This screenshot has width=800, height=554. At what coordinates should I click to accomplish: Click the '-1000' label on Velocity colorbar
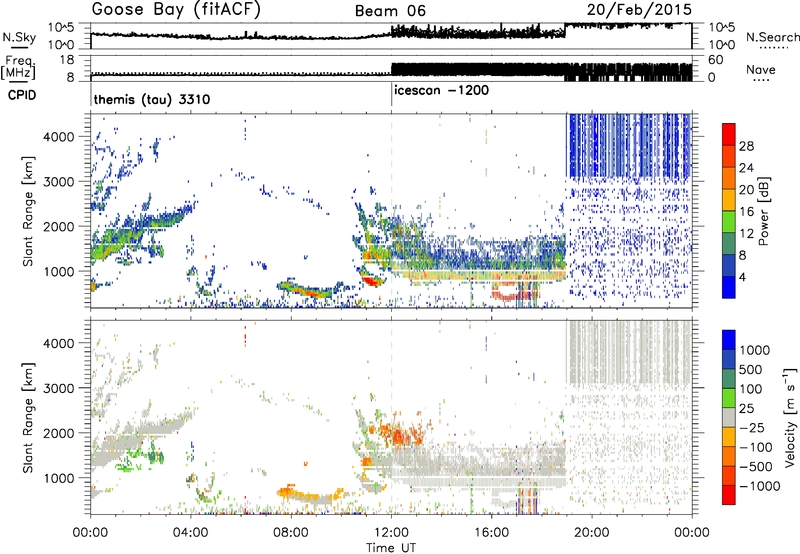pos(760,486)
